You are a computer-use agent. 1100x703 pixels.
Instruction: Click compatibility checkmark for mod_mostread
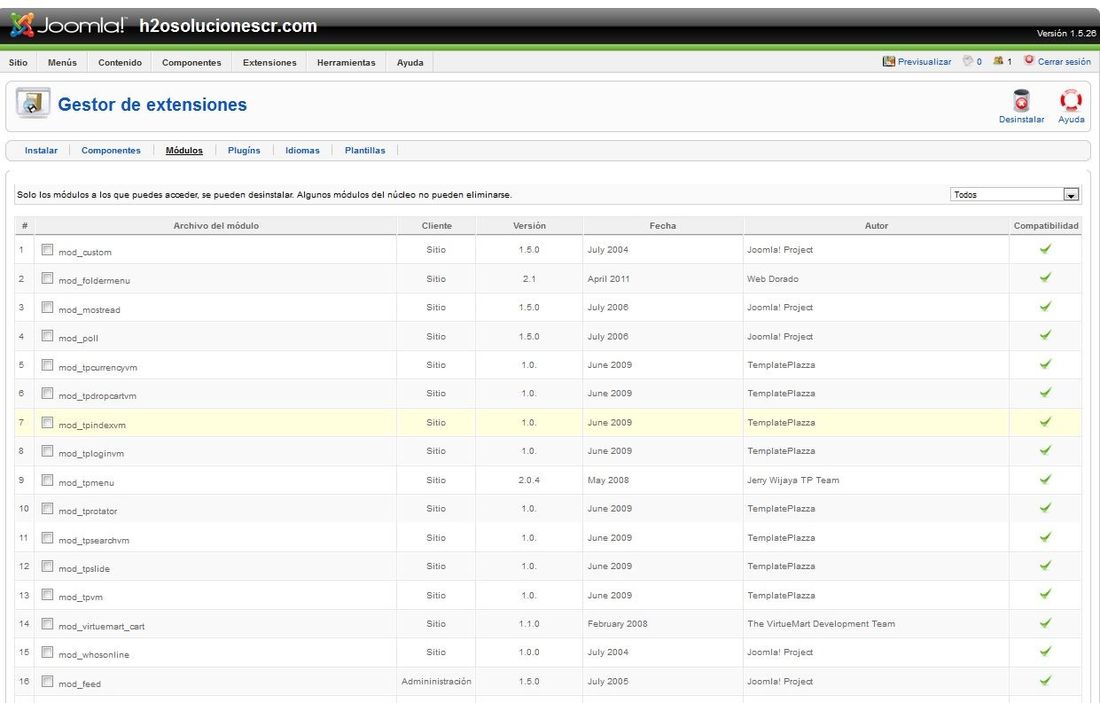coord(1045,306)
